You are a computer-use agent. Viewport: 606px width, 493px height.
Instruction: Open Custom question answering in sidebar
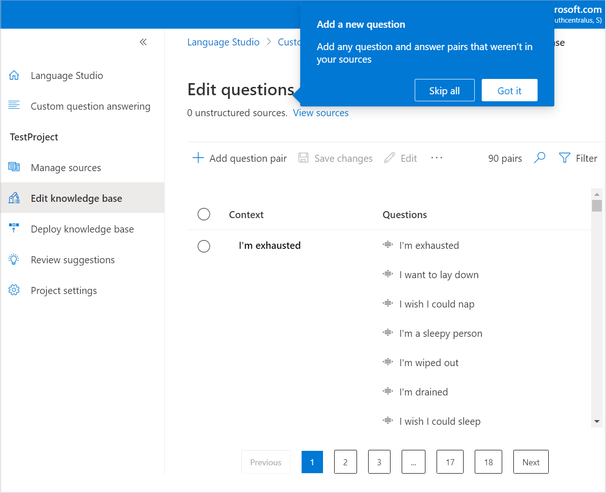pos(90,106)
